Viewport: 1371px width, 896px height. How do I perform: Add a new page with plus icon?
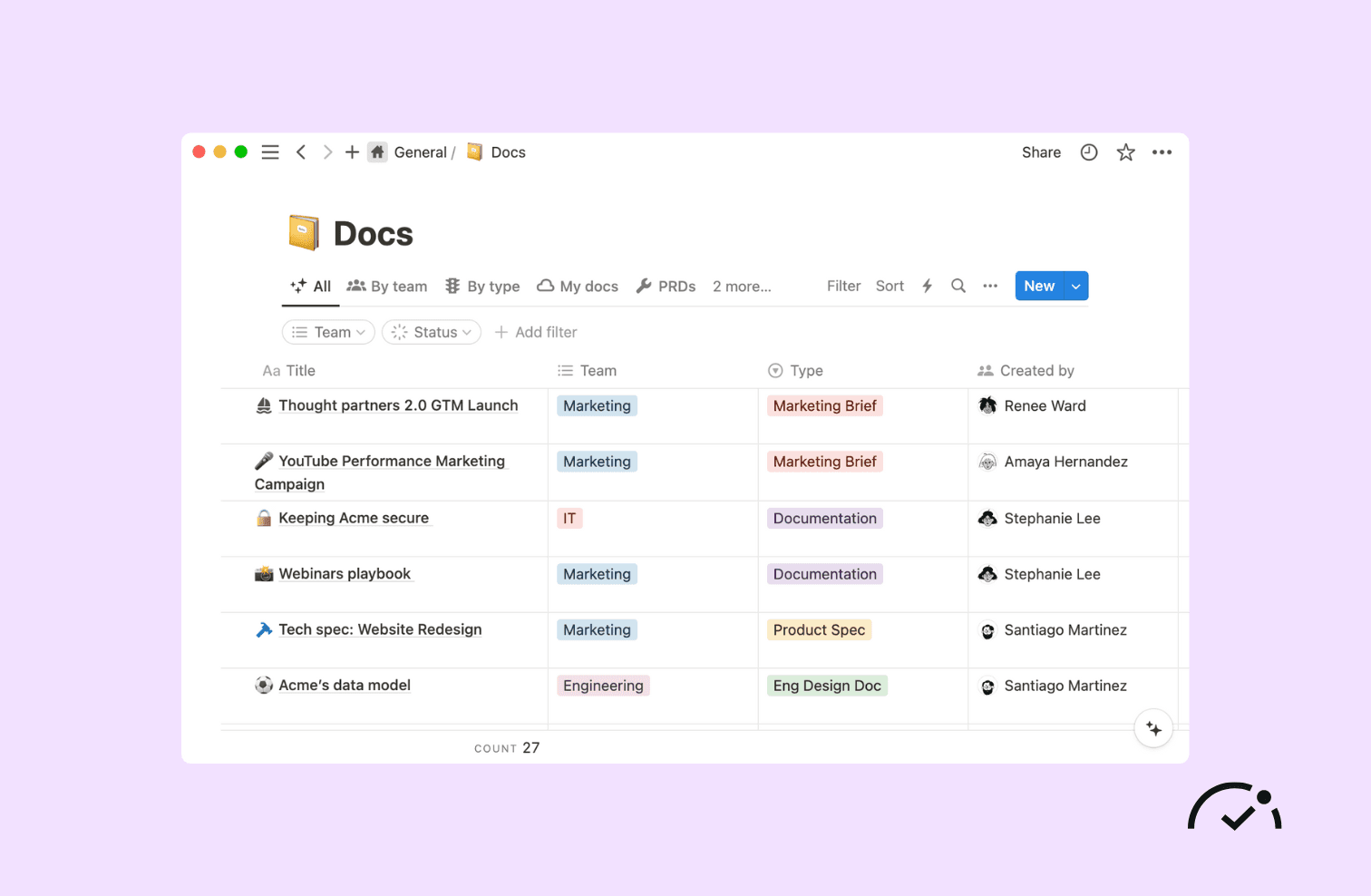click(352, 152)
